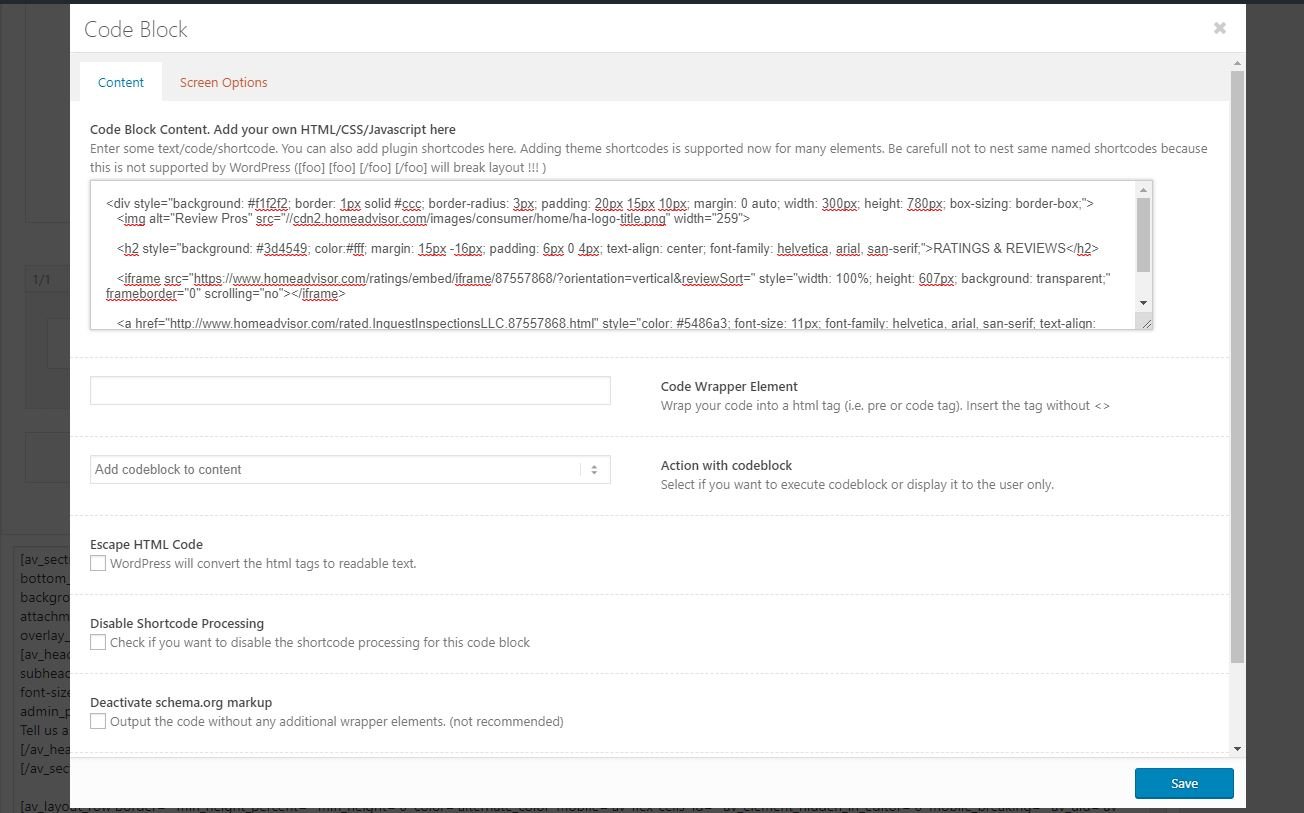Click the textarea resize handle corner
Image resolution: width=1304 pixels, height=813 pixels.
coord(1146,323)
